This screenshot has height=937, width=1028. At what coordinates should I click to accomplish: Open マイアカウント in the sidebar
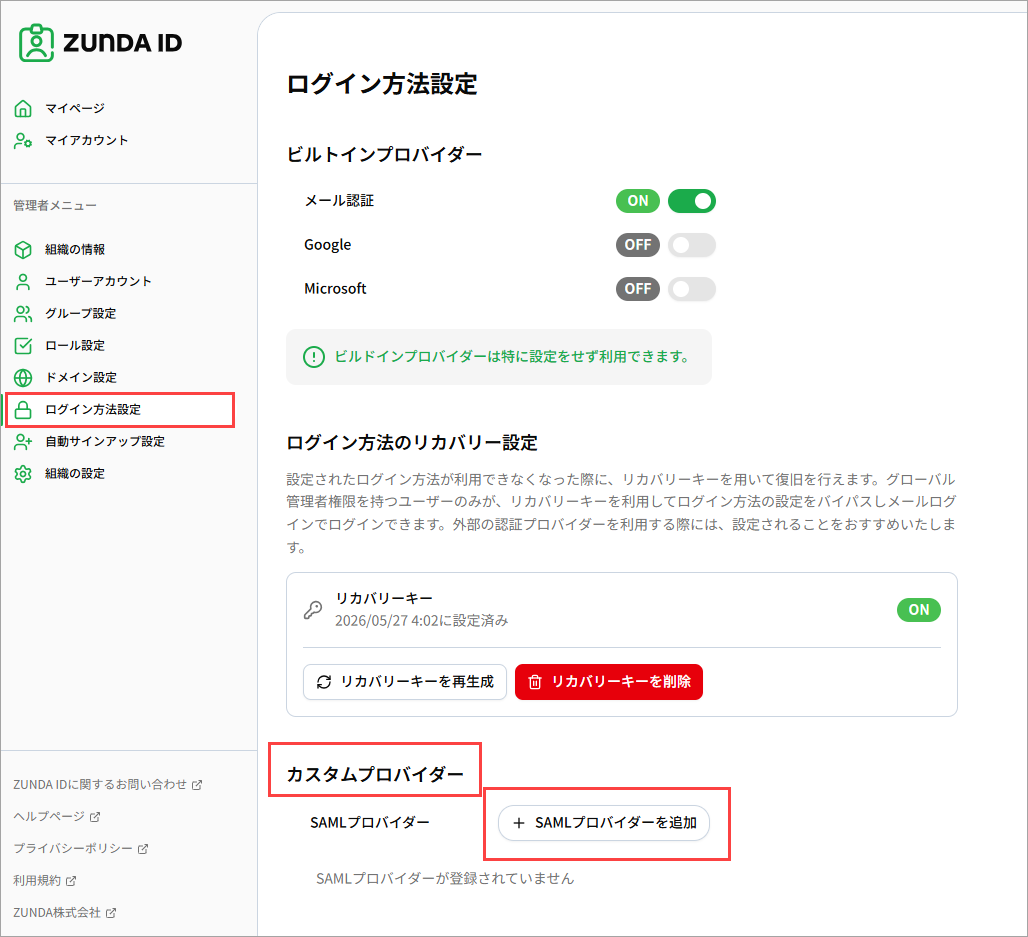(87, 140)
